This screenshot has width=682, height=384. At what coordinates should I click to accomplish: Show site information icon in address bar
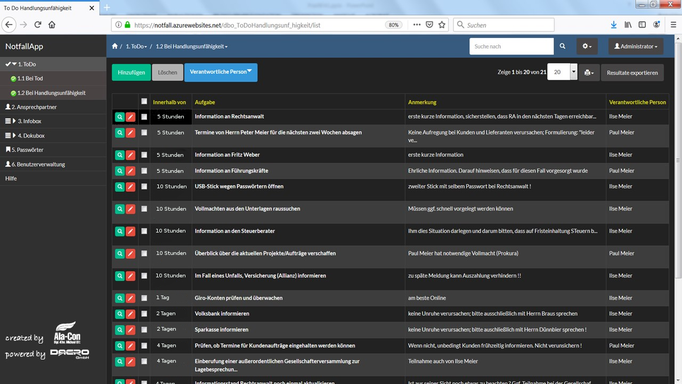coord(118,25)
